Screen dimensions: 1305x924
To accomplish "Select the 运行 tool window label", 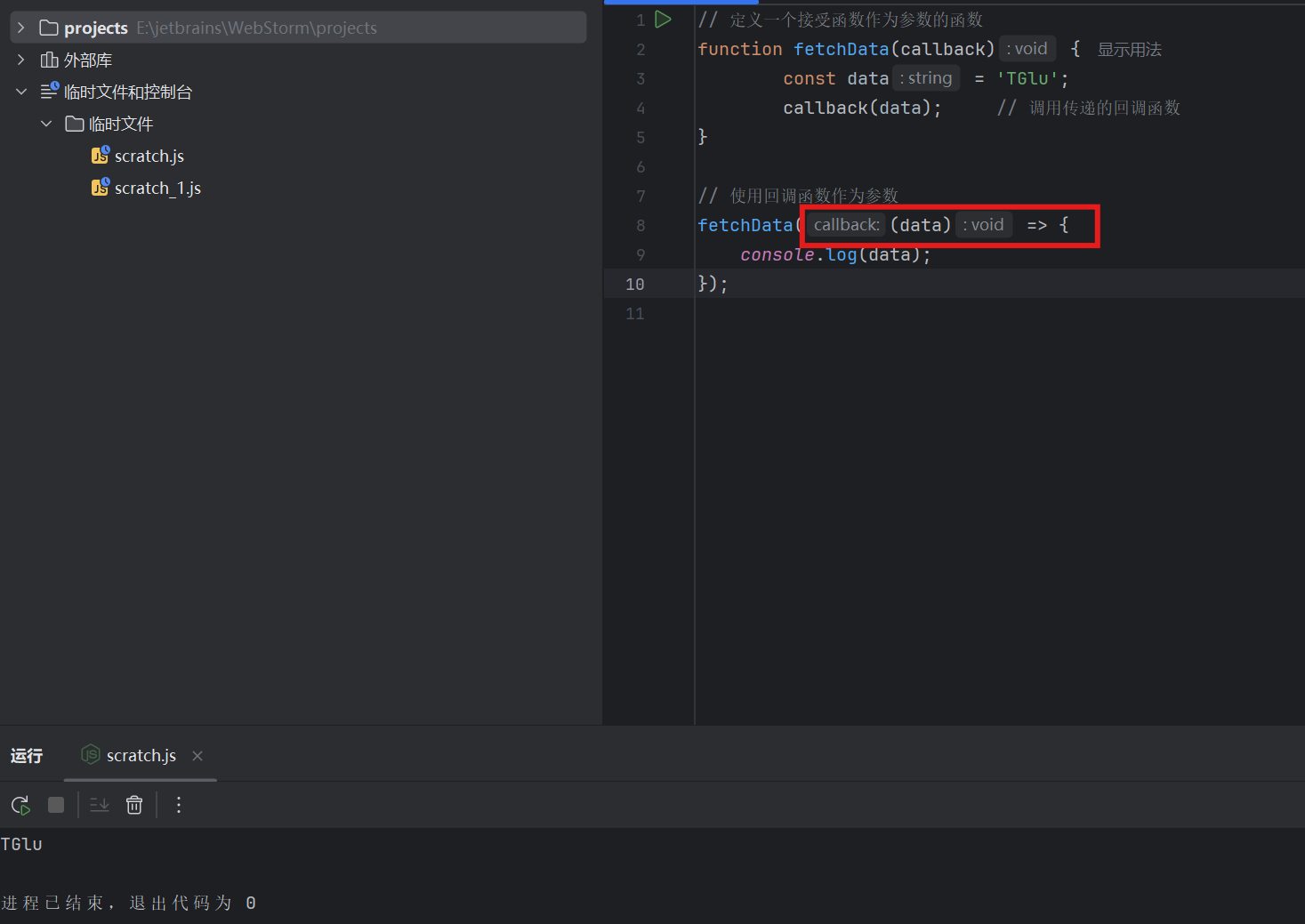I will click(x=27, y=755).
